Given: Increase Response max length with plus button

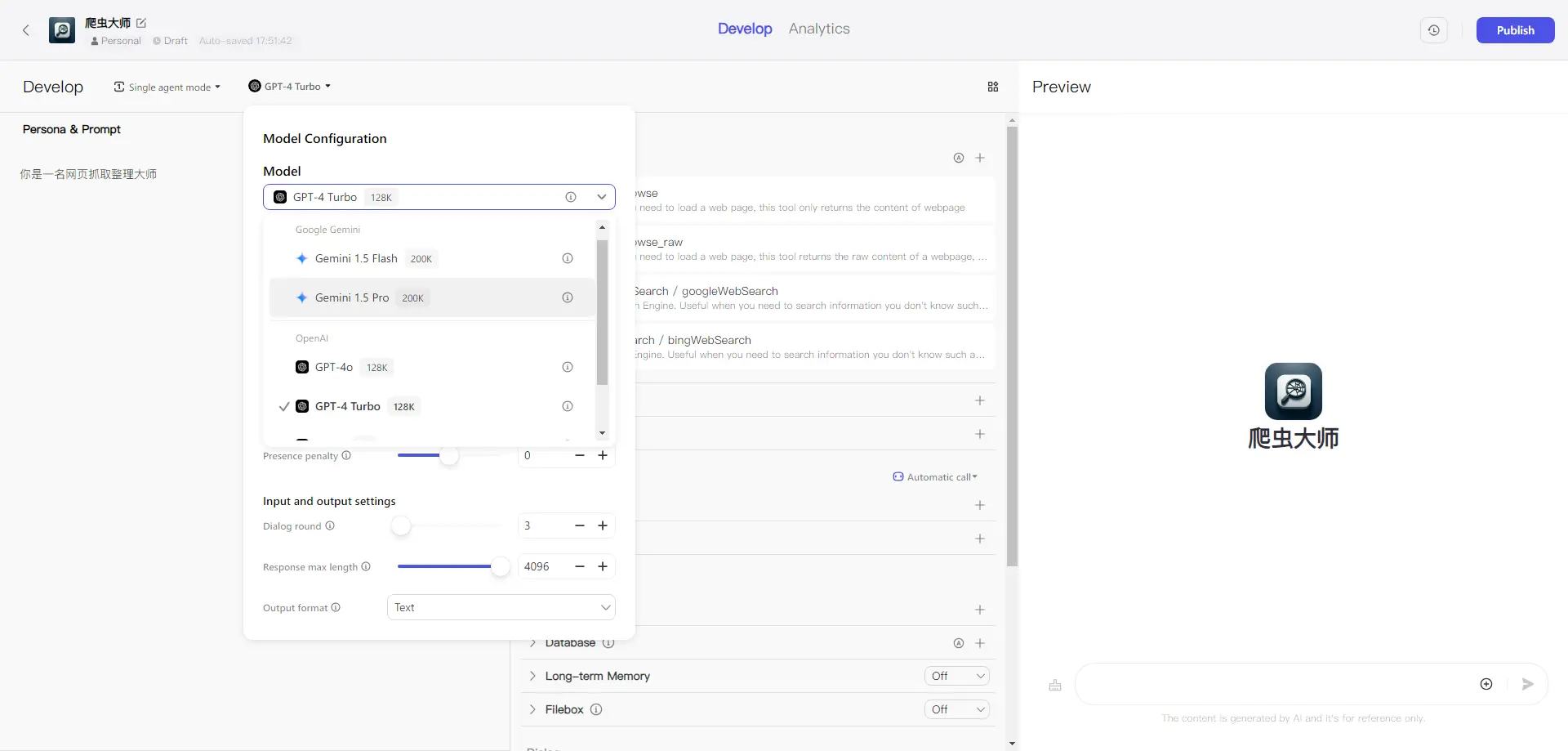Looking at the screenshot, I should pos(603,566).
